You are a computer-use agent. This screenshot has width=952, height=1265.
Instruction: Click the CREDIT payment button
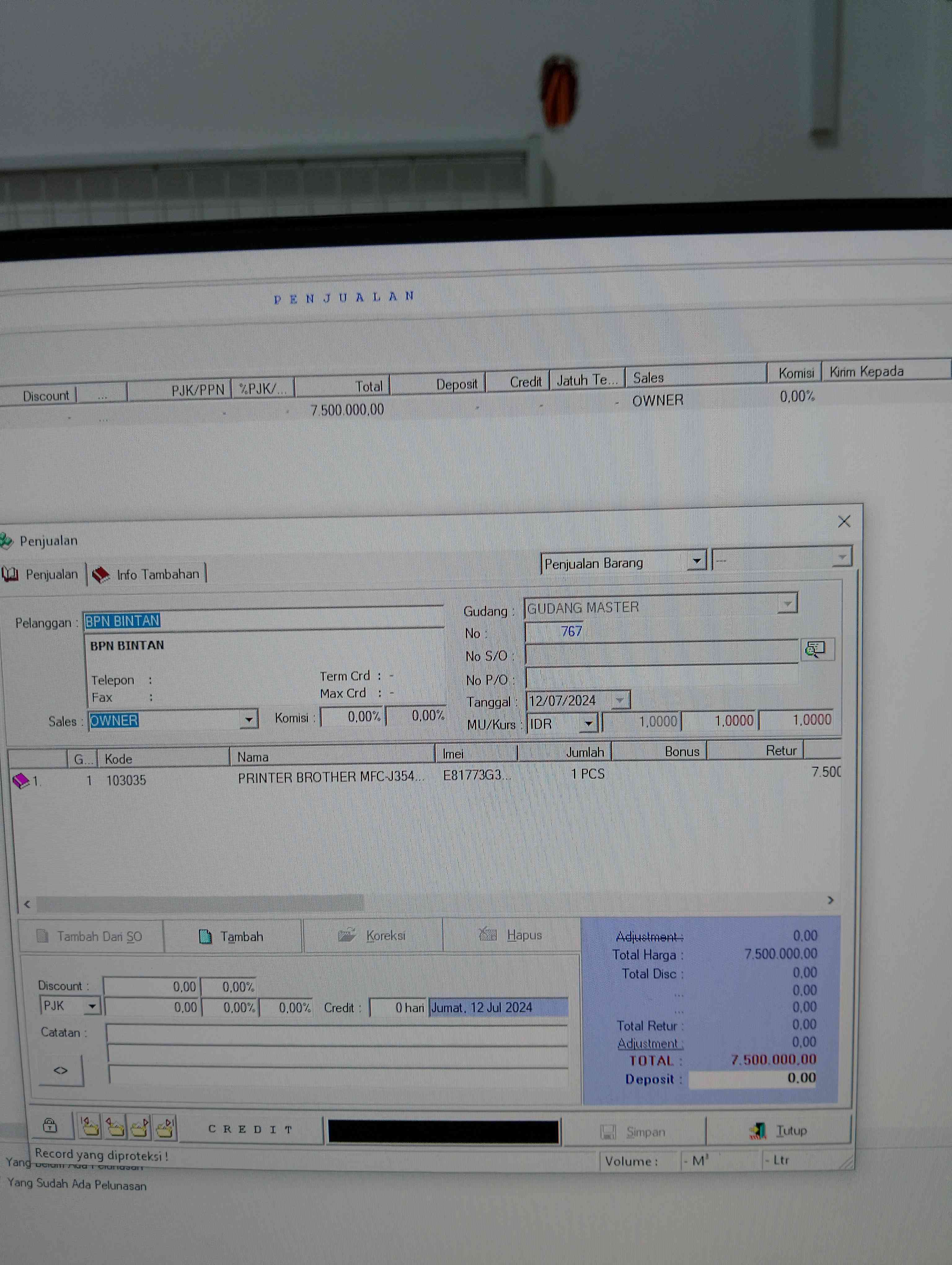250,1130
